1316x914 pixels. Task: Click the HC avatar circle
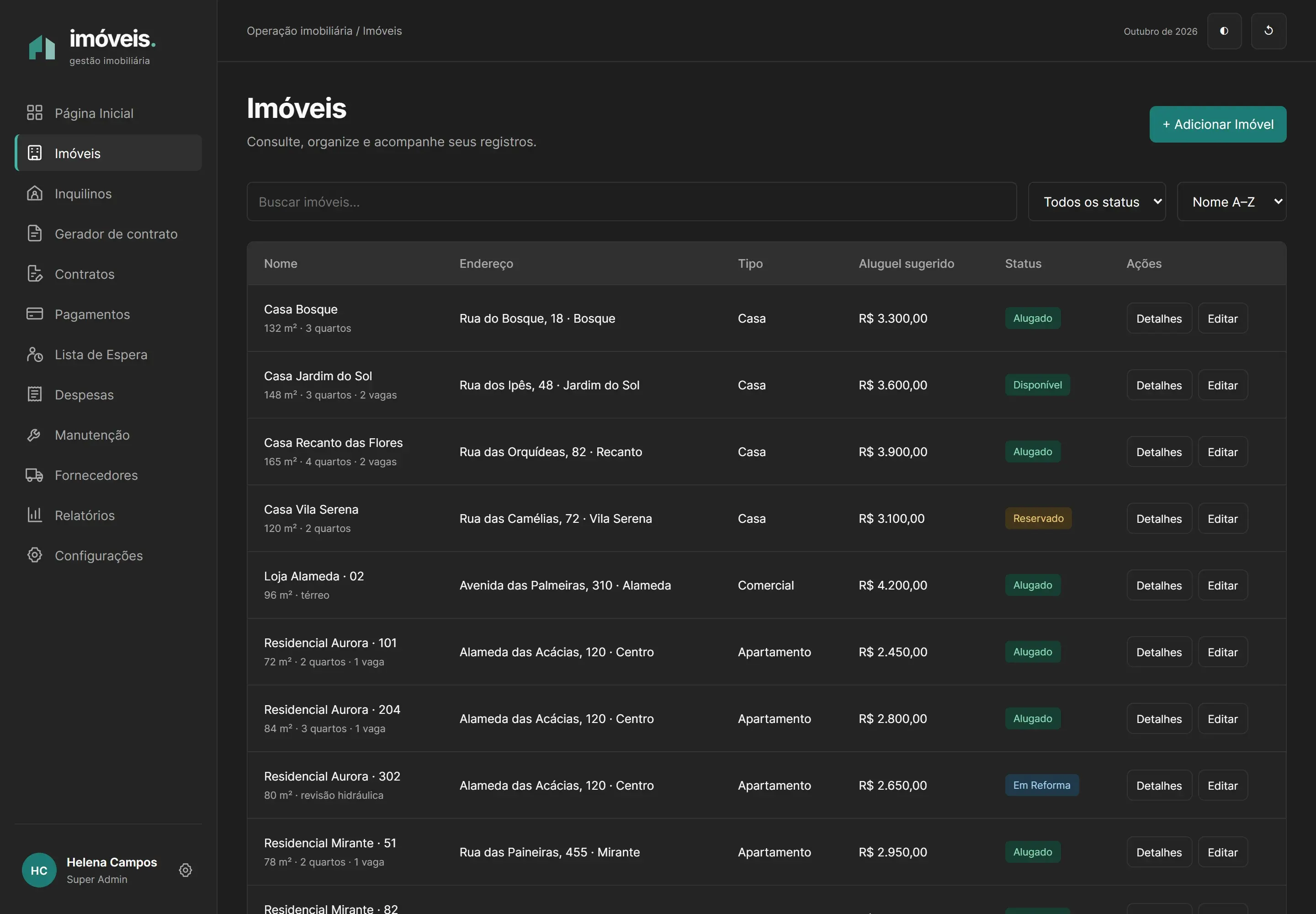click(x=39, y=870)
